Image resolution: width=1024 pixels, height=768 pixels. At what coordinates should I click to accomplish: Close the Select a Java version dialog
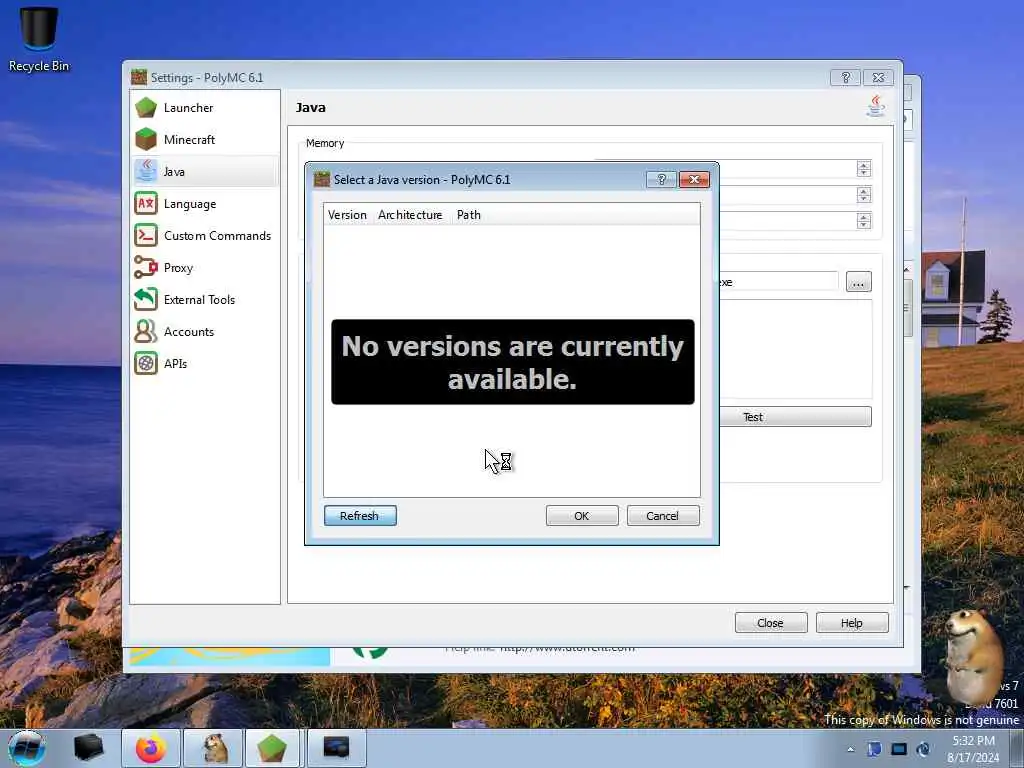694,180
